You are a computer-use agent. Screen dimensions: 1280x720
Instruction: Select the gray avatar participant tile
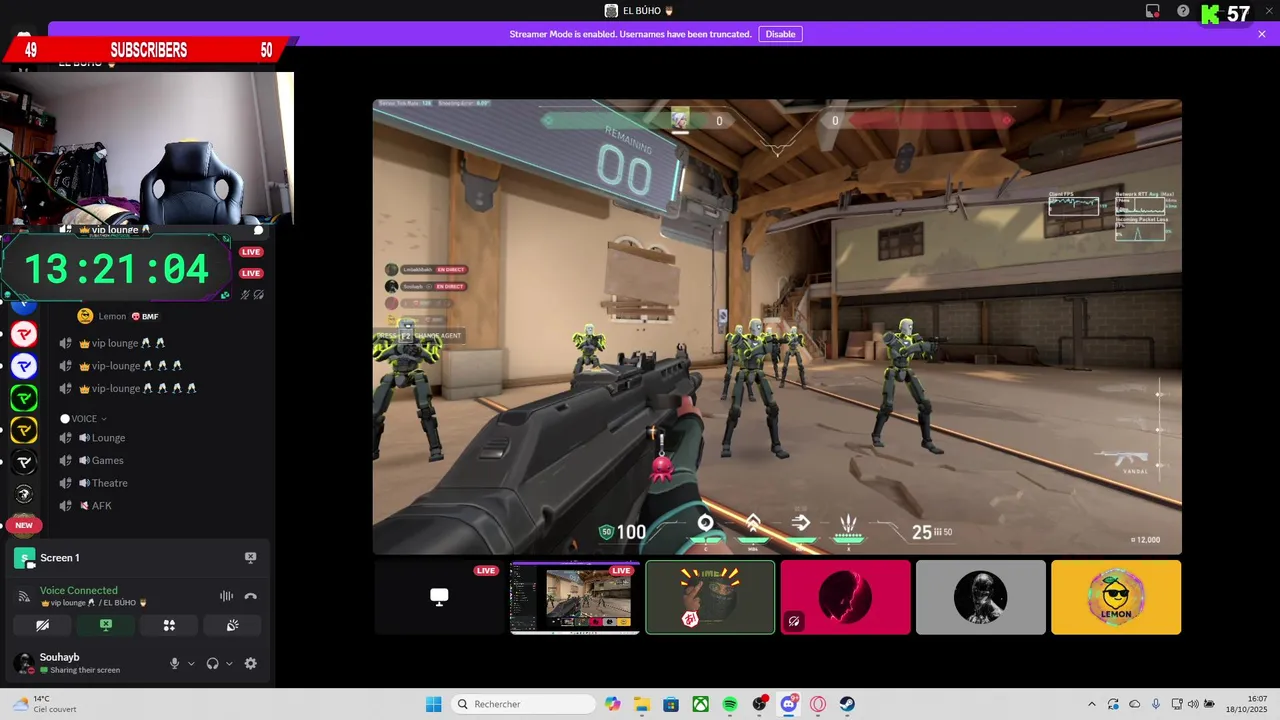981,597
